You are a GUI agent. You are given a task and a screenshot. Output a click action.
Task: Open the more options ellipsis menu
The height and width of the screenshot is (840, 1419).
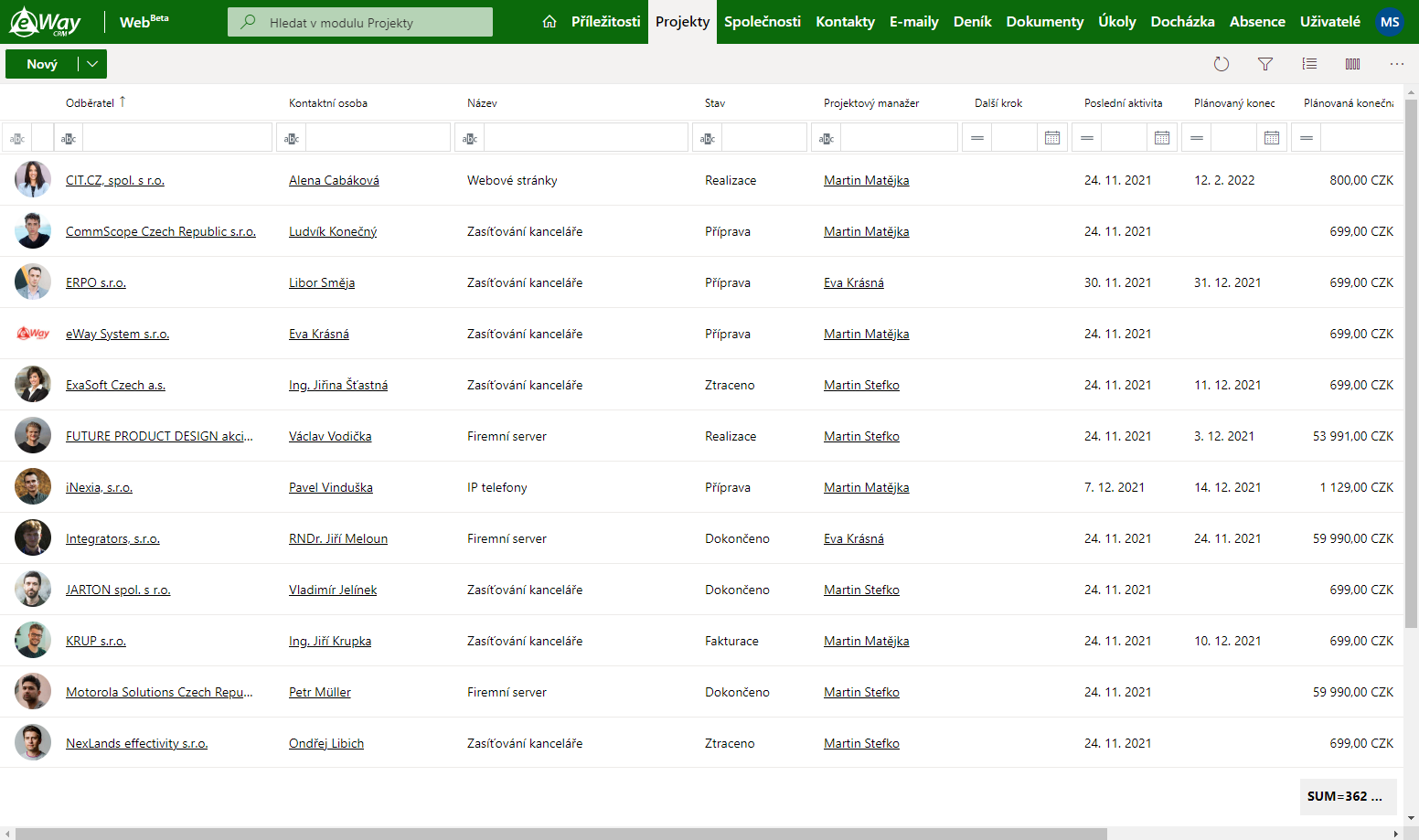[x=1397, y=64]
